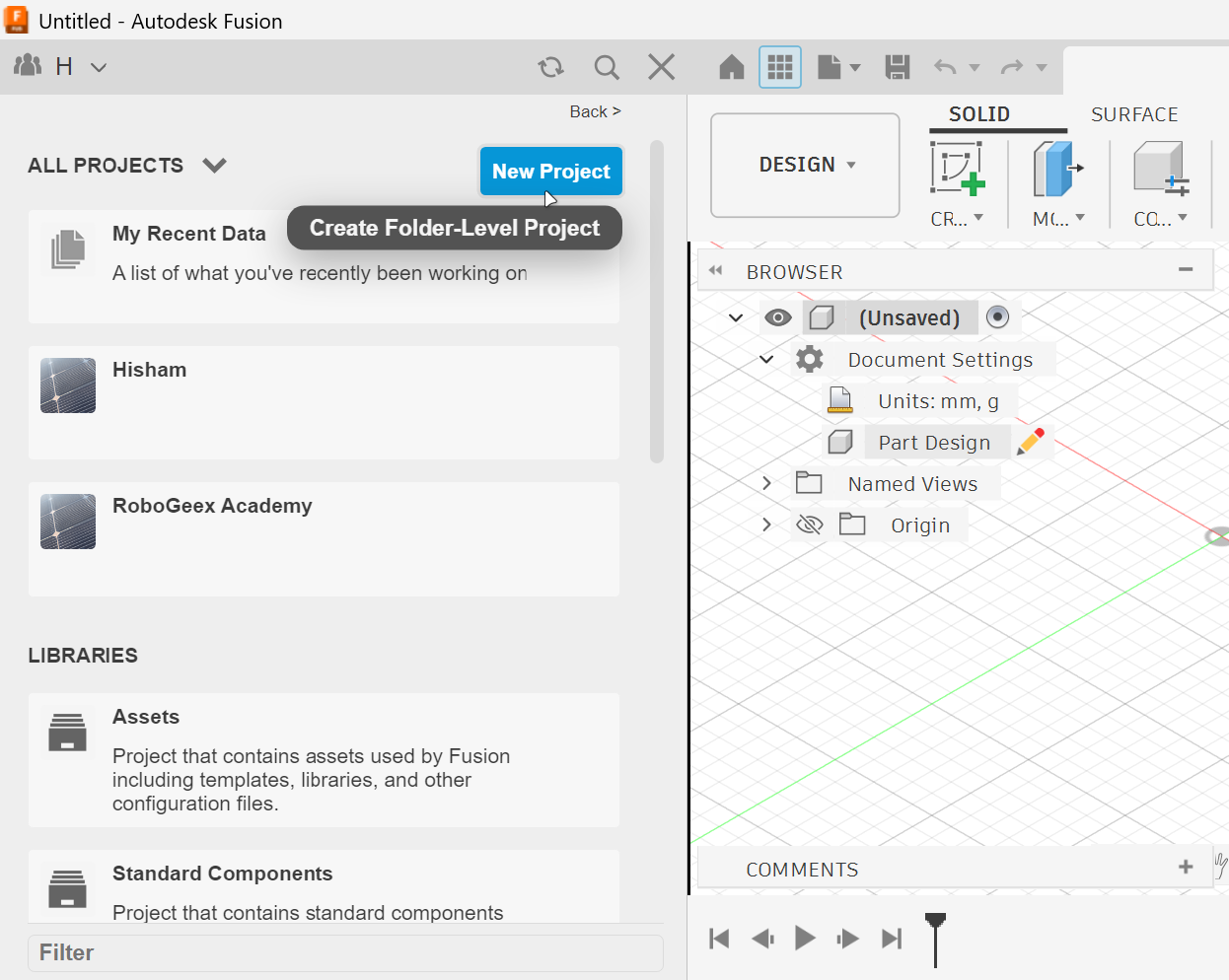Show the hidden Origin folder
The height and width of the screenshot is (980, 1229).
810,525
